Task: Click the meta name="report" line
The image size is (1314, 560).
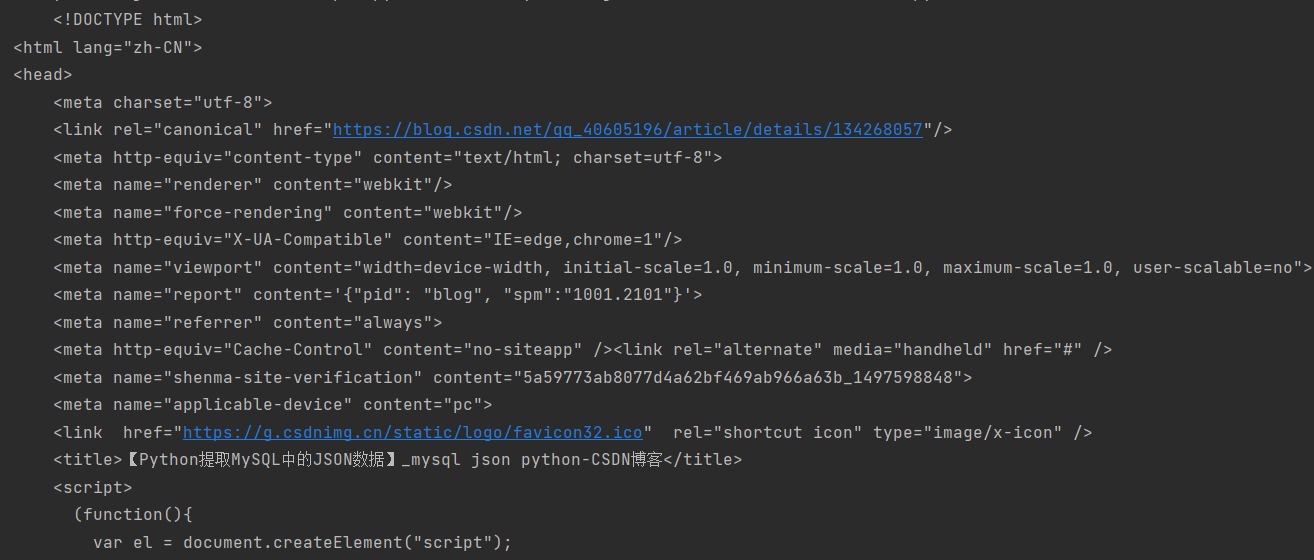Action: pos(377,295)
